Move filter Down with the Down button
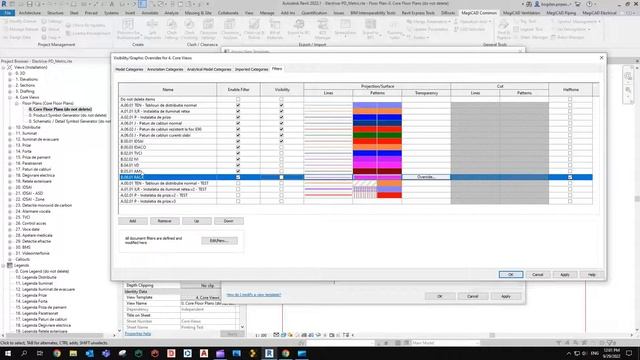This screenshot has height=360, width=640. tap(229, 221)
